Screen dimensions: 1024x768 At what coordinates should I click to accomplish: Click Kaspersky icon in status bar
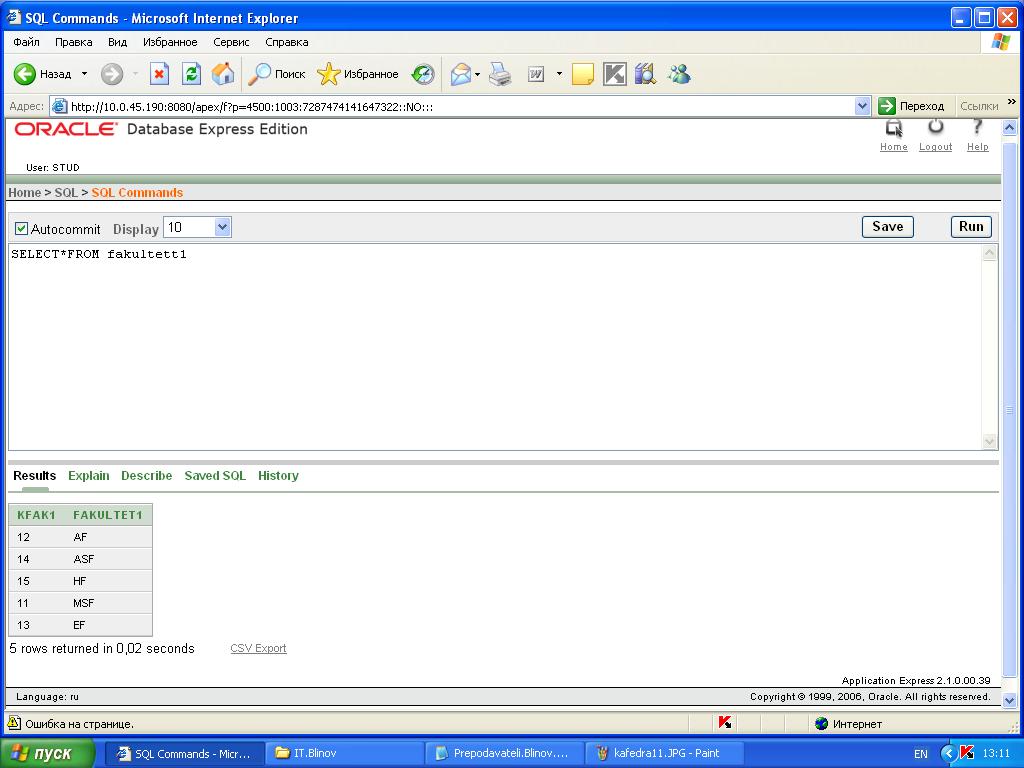coord(724,722)
